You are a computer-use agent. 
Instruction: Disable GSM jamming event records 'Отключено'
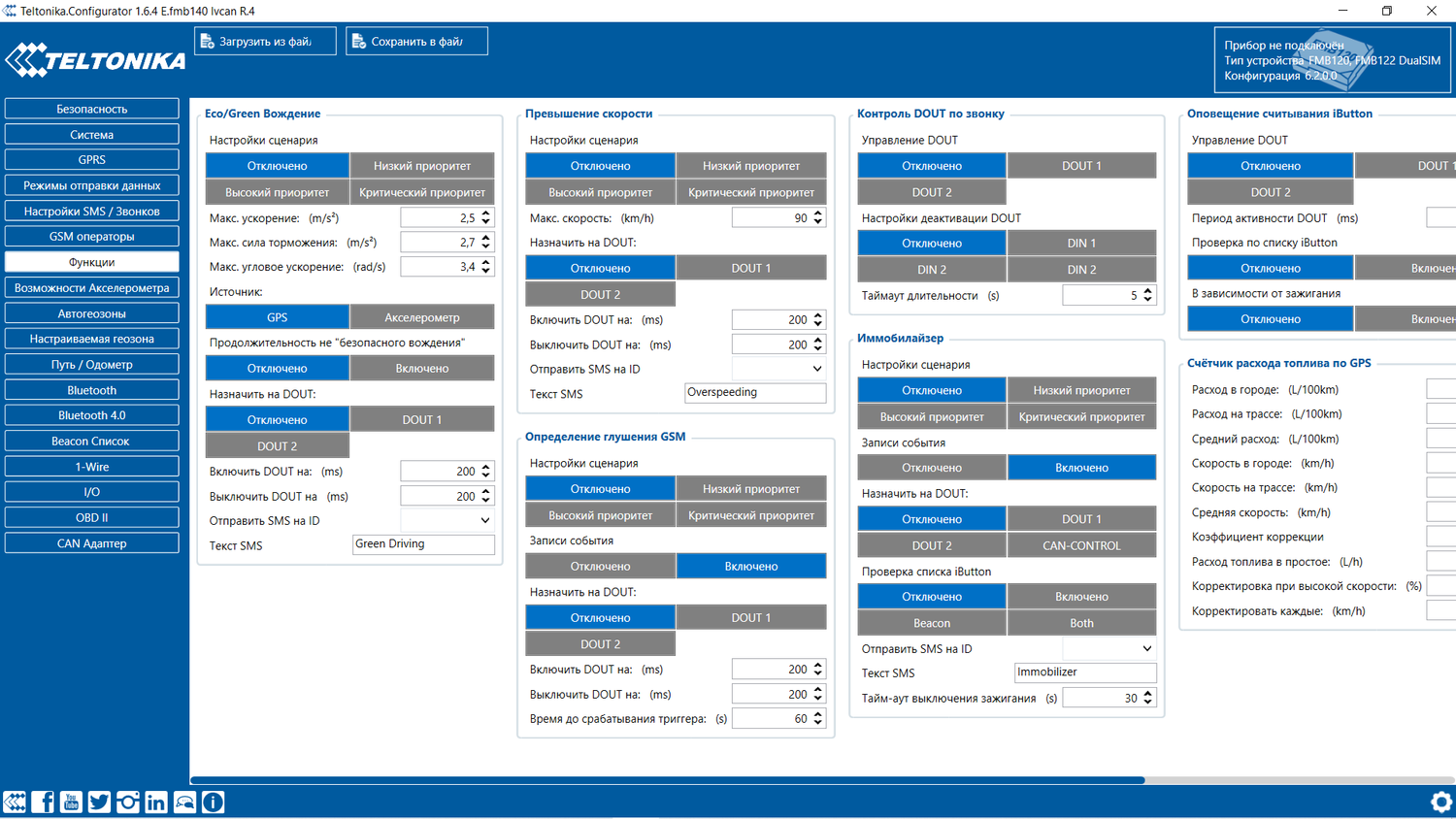click(x=600, y=566)
